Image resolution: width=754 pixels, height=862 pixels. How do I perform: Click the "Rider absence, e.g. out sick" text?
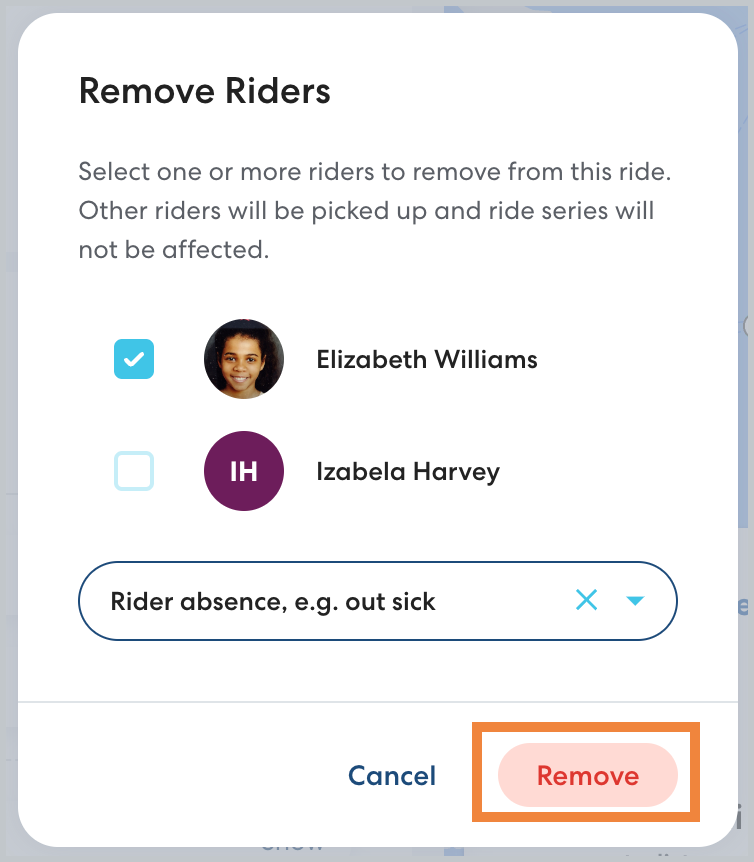pos(273,601)
